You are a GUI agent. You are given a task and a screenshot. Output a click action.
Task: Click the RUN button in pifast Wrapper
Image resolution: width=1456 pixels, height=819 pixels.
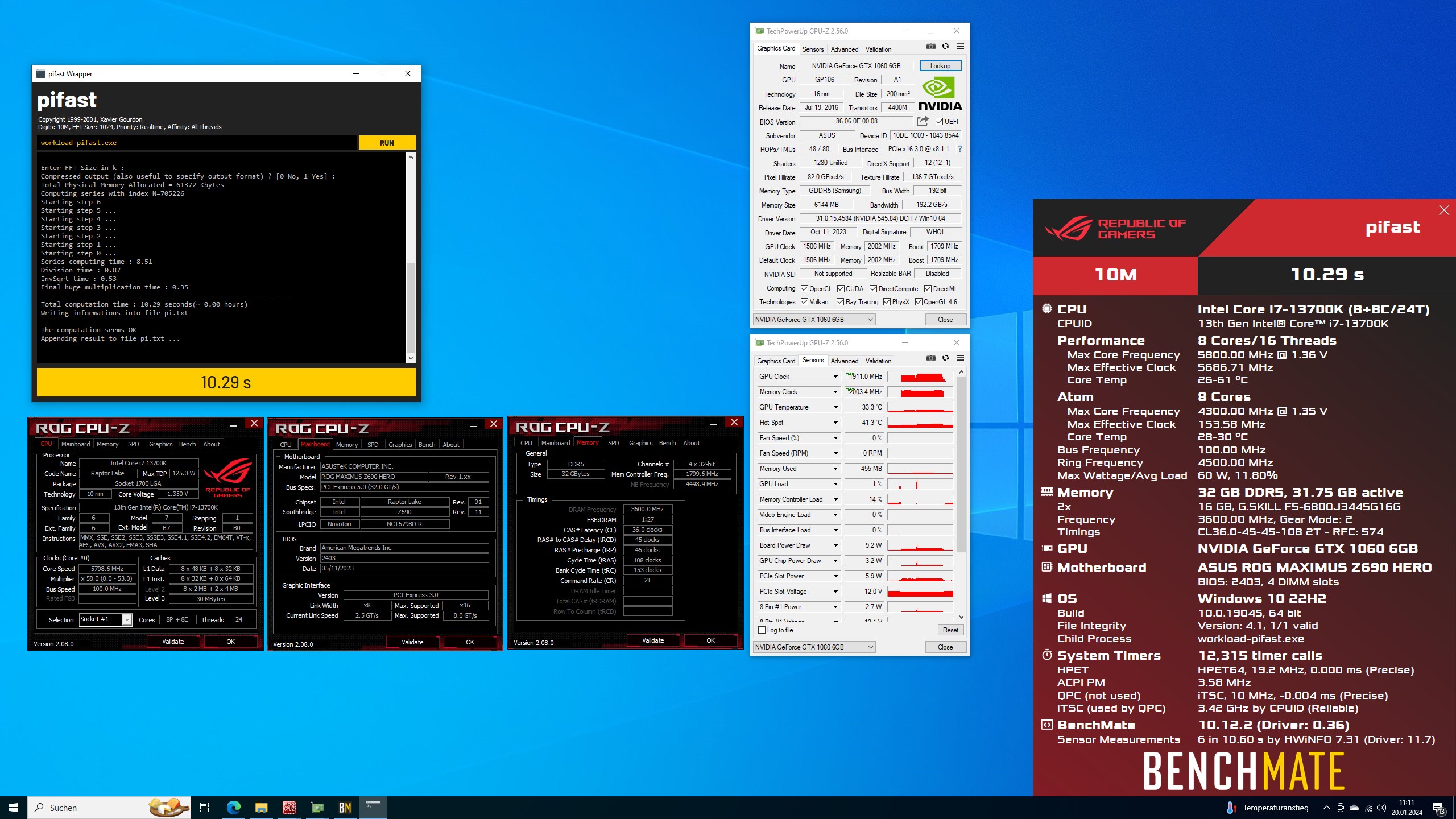click(x=387, y=143)
